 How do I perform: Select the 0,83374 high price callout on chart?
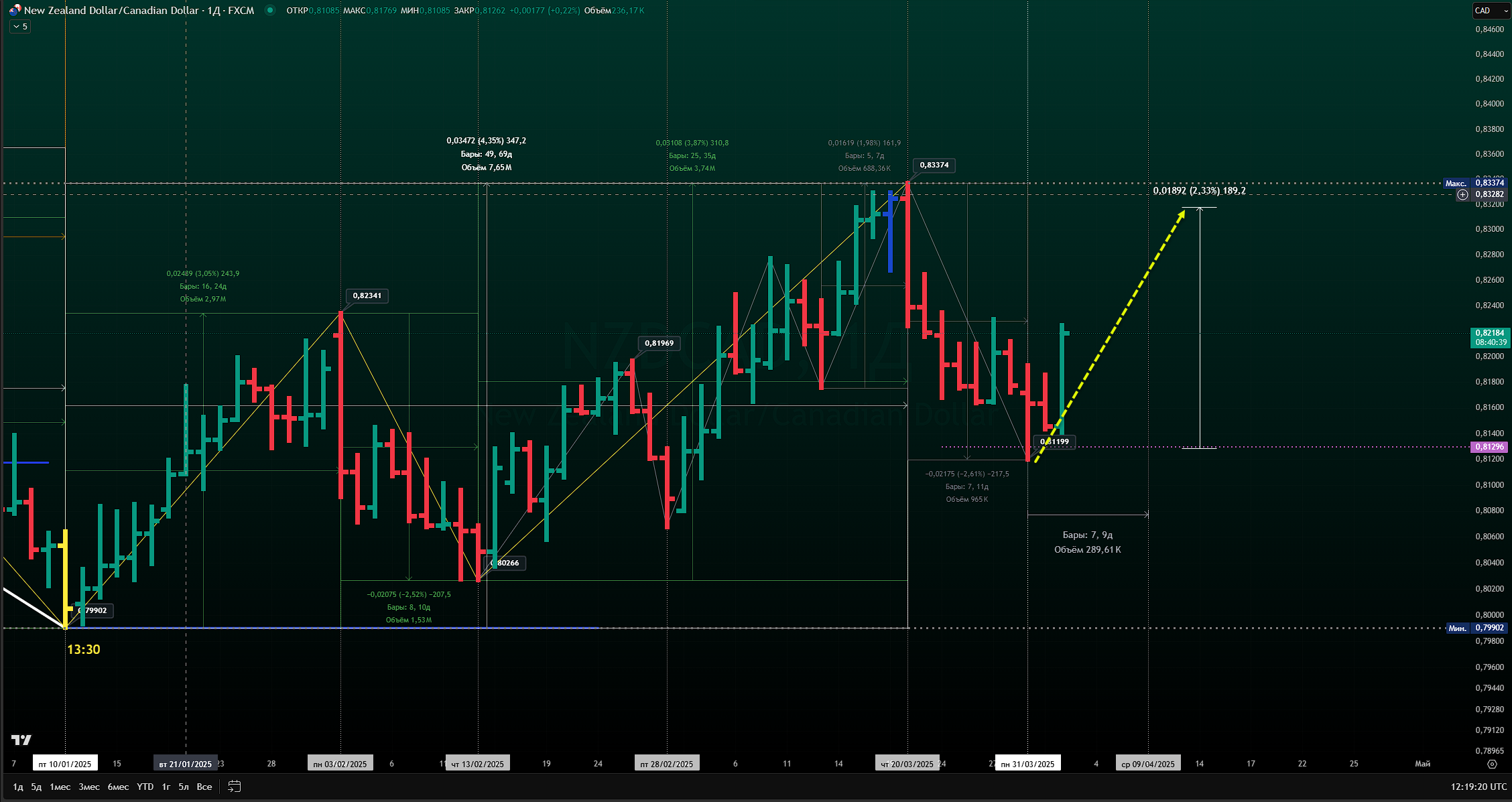tap(934, 165)
